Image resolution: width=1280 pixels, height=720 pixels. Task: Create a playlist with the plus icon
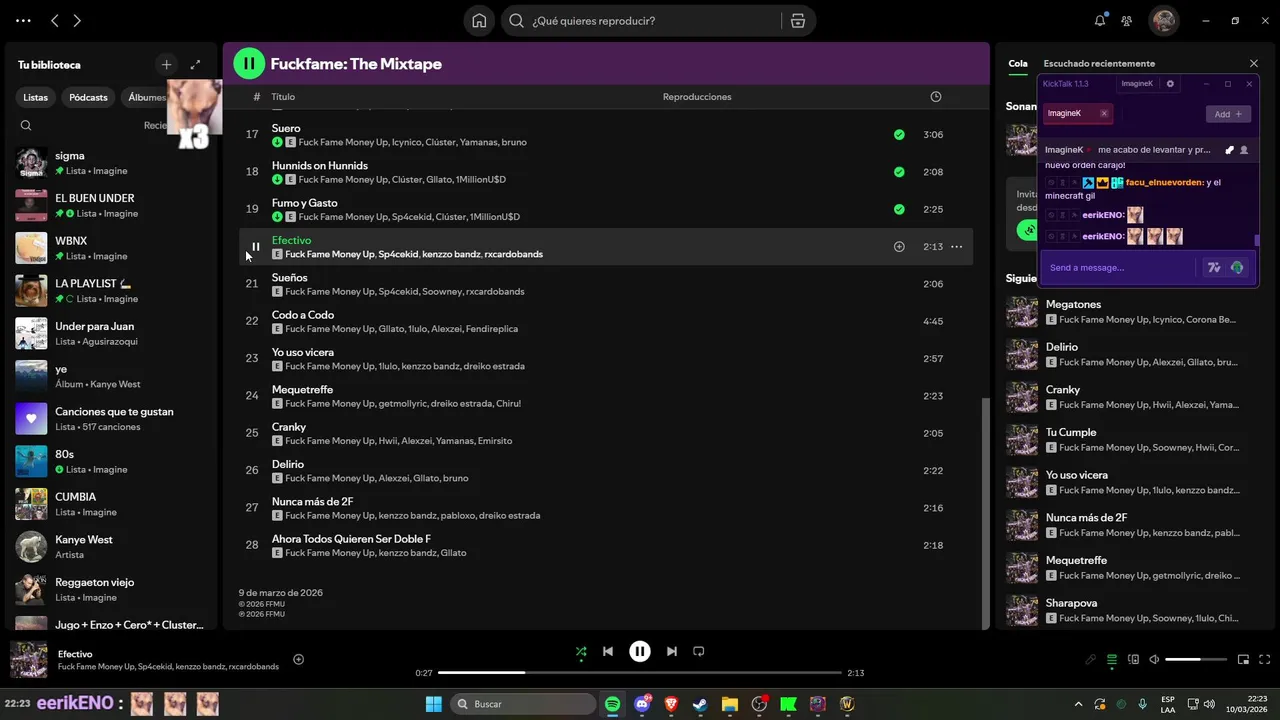pyautogui.click(x=167, y=64)
